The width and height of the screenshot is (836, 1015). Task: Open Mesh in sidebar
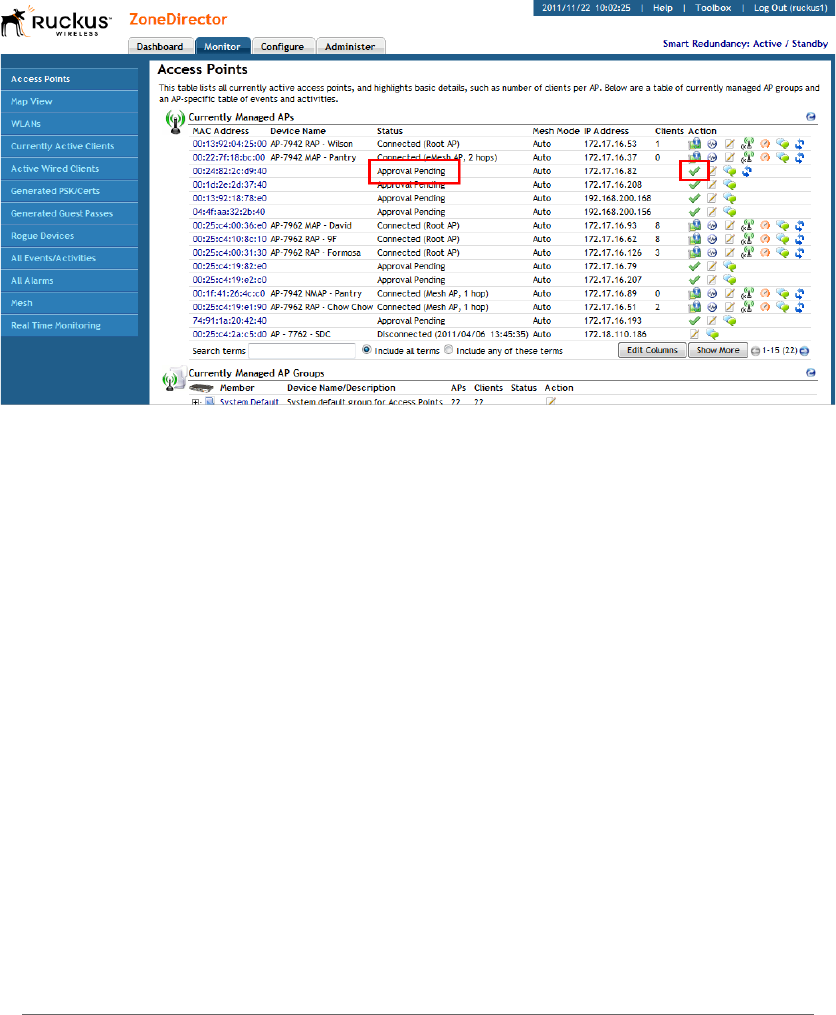(x=69, y=303)
